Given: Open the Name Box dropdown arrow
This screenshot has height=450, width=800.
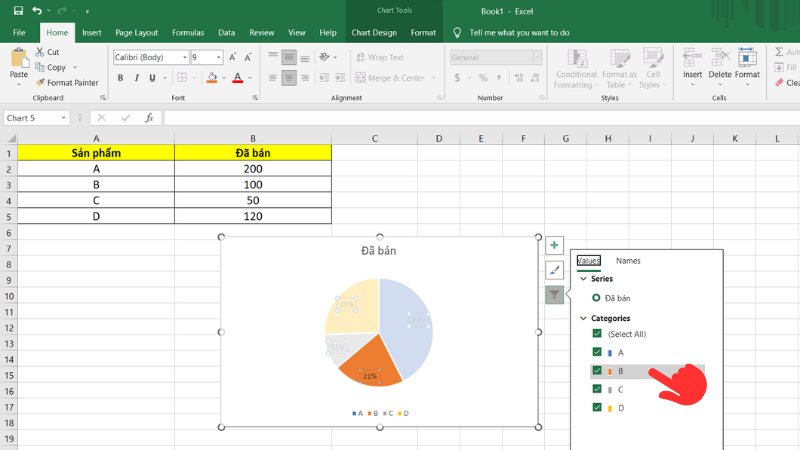Looking at the screenshot, I should [64, 118].
